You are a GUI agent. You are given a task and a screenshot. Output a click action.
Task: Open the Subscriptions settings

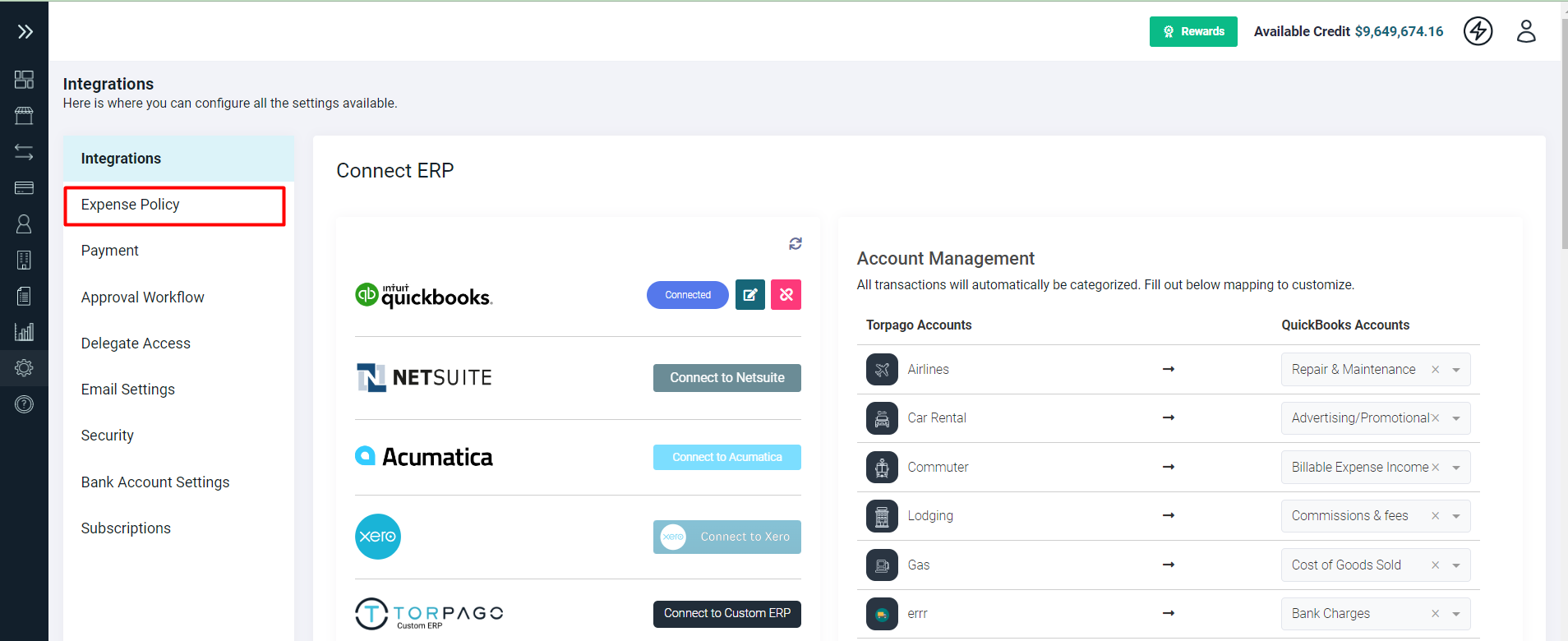click(178, 528)
